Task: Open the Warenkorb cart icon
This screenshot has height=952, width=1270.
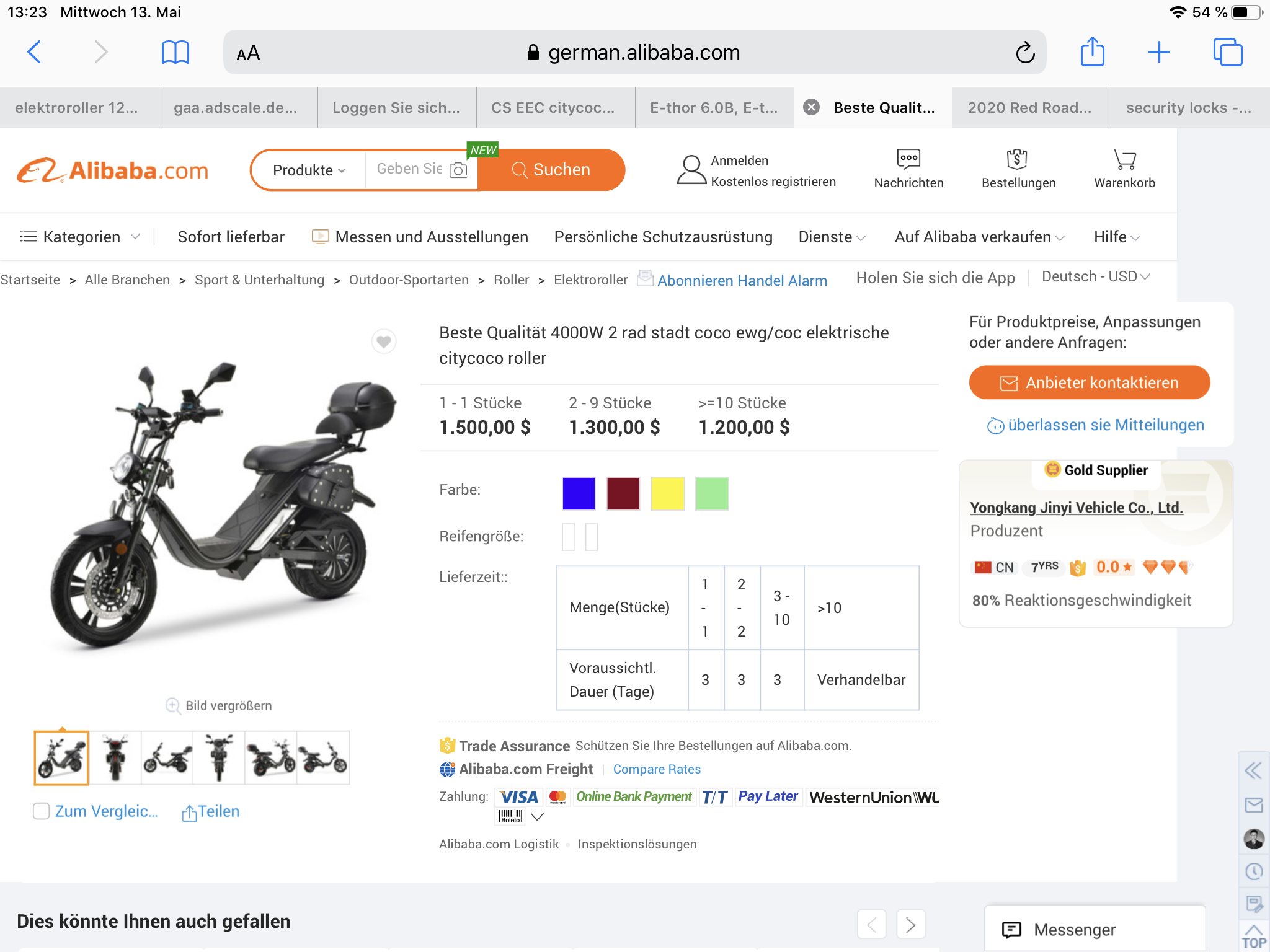Action: pos(1124,160)
